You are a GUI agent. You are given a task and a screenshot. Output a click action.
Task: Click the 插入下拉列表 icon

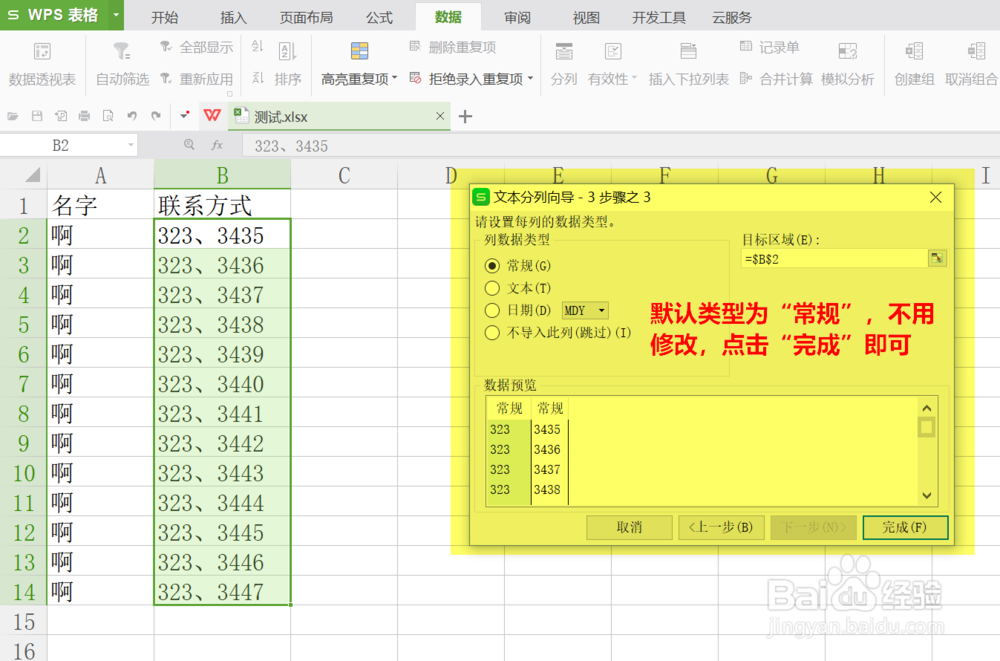[x=688, y=63]
